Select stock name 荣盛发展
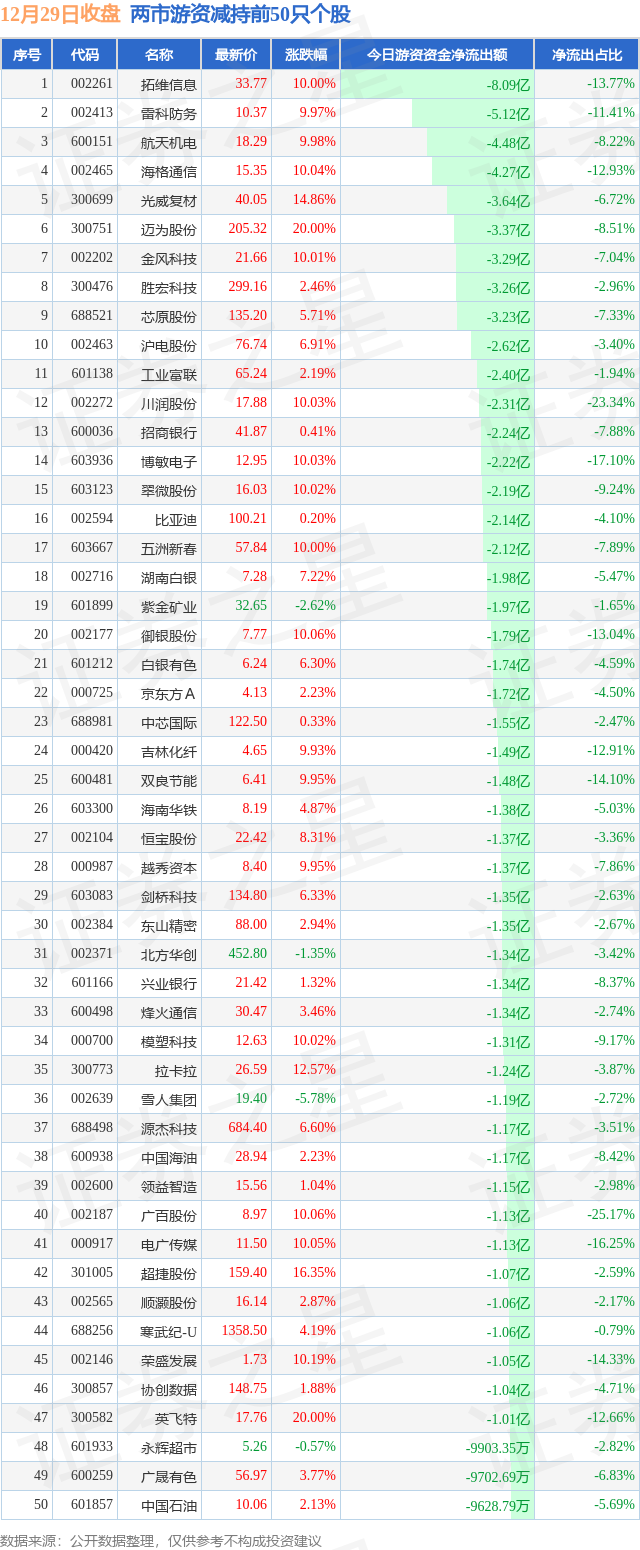Viewport: 640px width, 1550px height. 170,1360
